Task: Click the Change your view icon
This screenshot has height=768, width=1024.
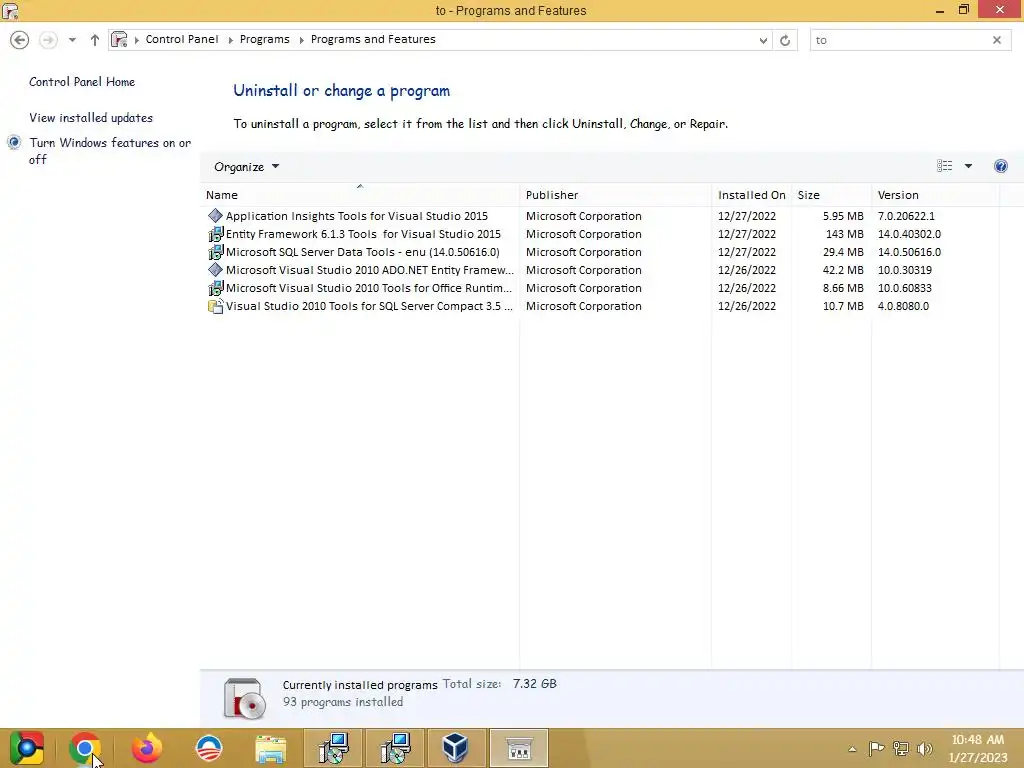Action: 944,166
